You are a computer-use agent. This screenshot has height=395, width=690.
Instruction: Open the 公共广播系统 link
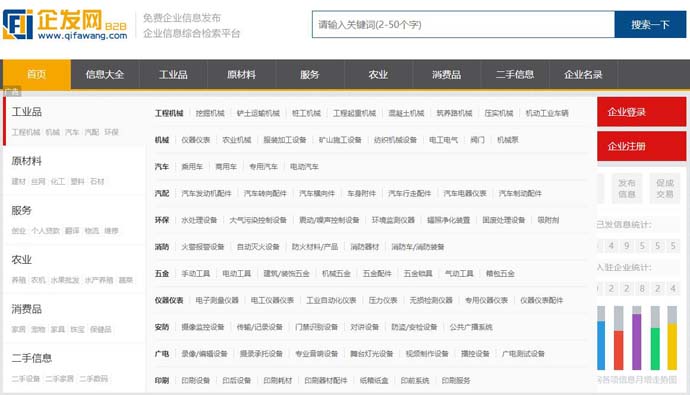(x=471, y=327)
